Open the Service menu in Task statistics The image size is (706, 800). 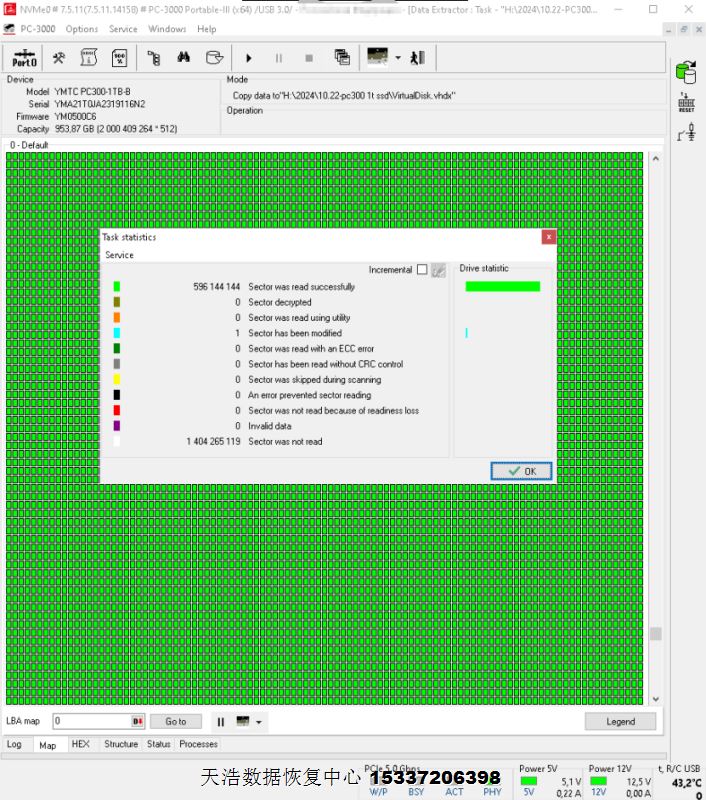tap(119, 255)
